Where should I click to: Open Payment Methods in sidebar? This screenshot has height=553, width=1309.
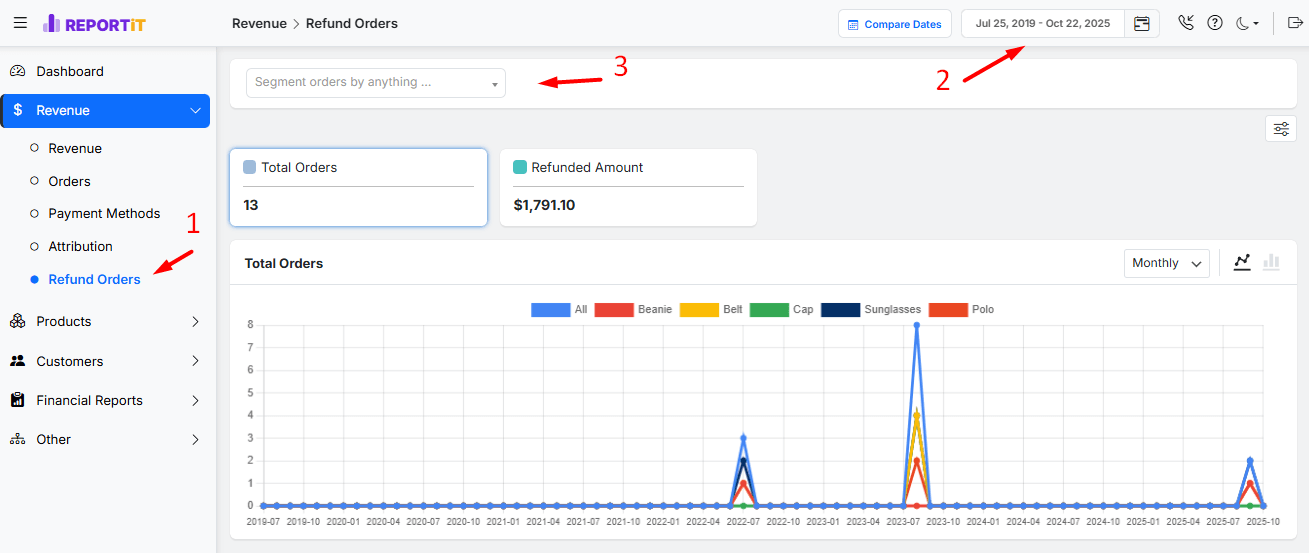tap(104, 213)
